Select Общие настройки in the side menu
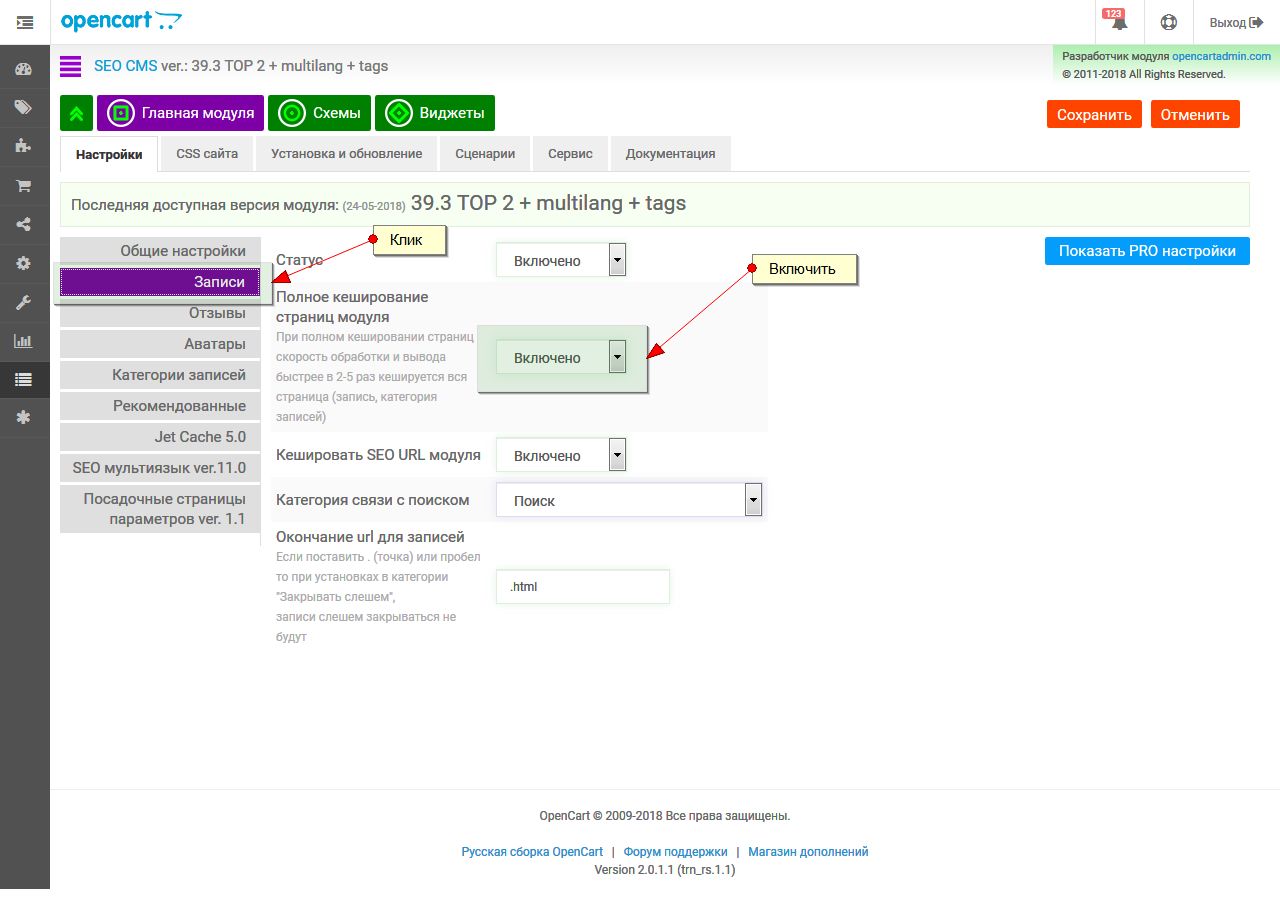Viewport: 1280px width, 910px height. tap(160, 251)
